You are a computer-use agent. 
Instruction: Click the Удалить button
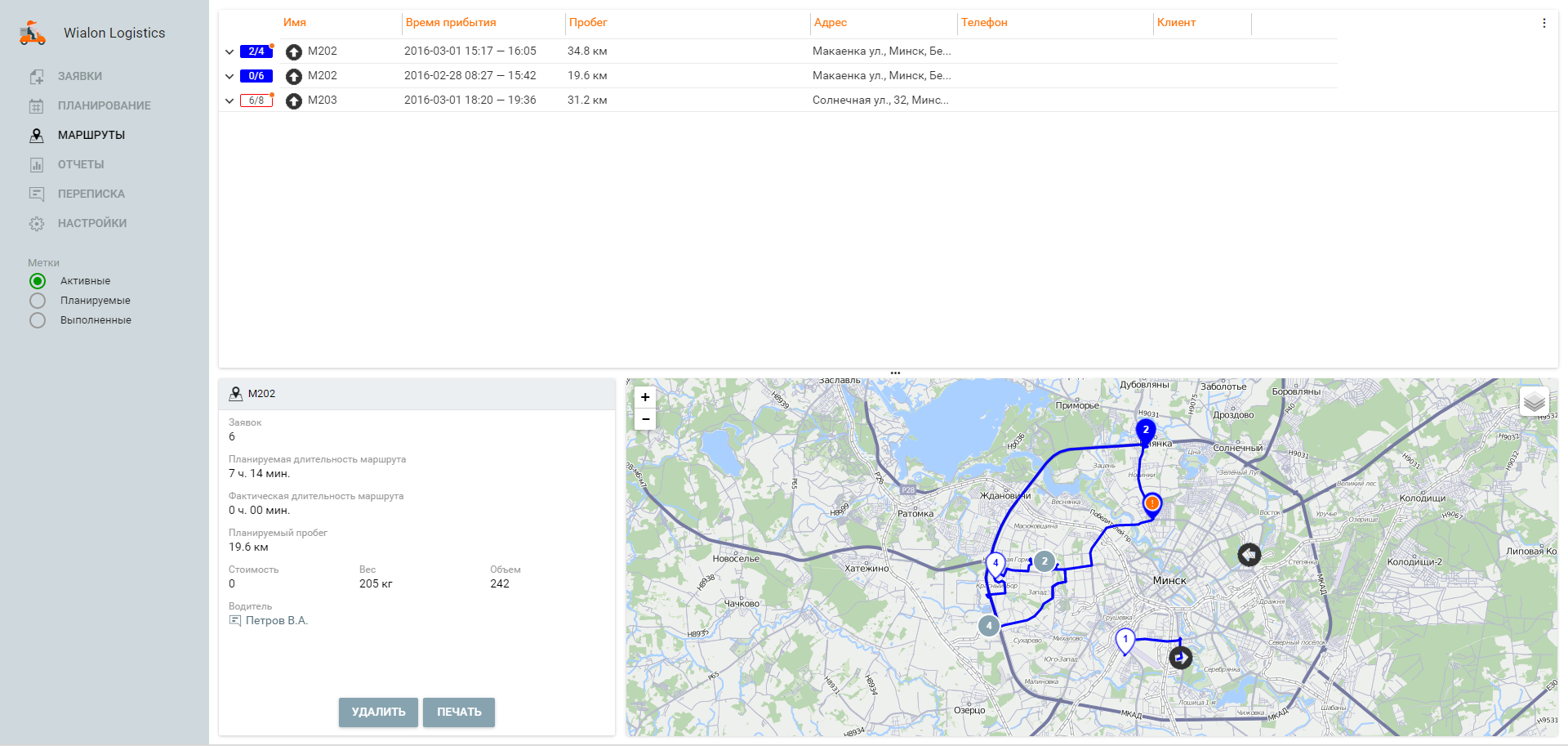[378, 712]
